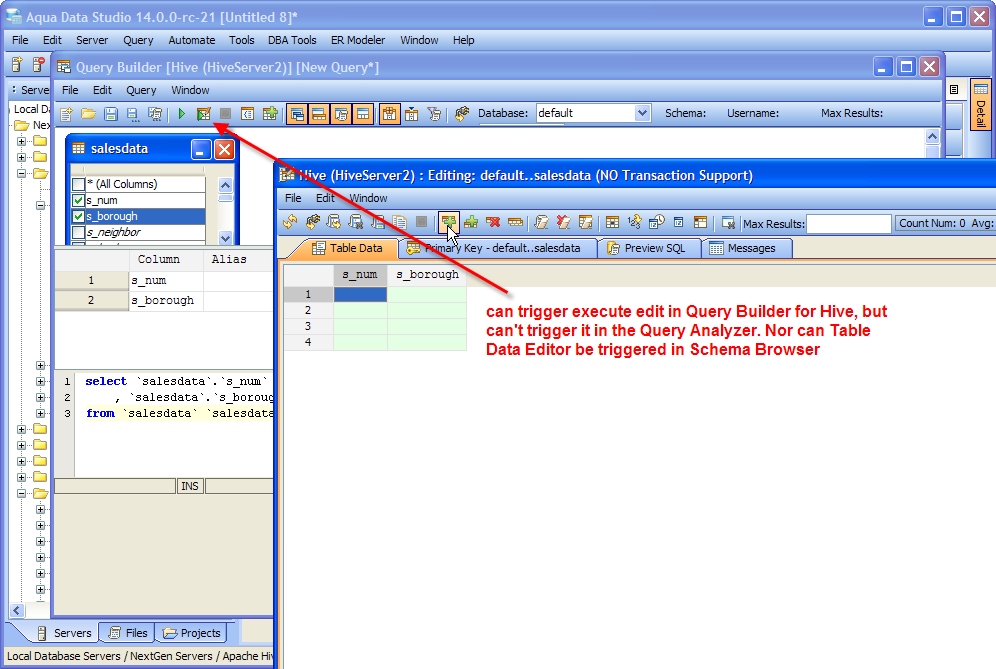This screenshot has width=996, height=669.
Task: Click the reconnect plug icon in table editor toolbar
Action: coord(312,222)
